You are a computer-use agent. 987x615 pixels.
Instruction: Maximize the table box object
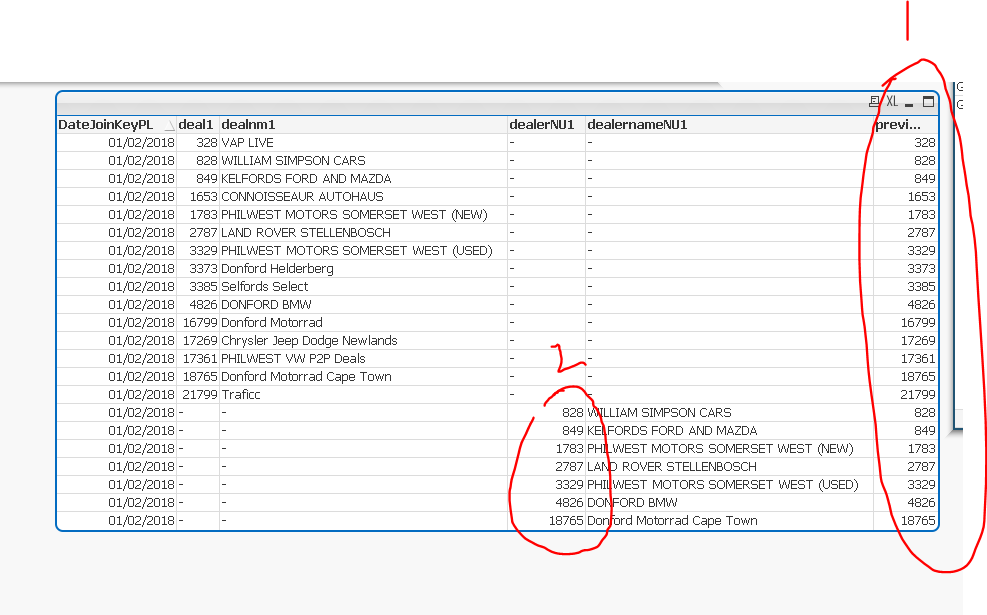click(928, 101)
